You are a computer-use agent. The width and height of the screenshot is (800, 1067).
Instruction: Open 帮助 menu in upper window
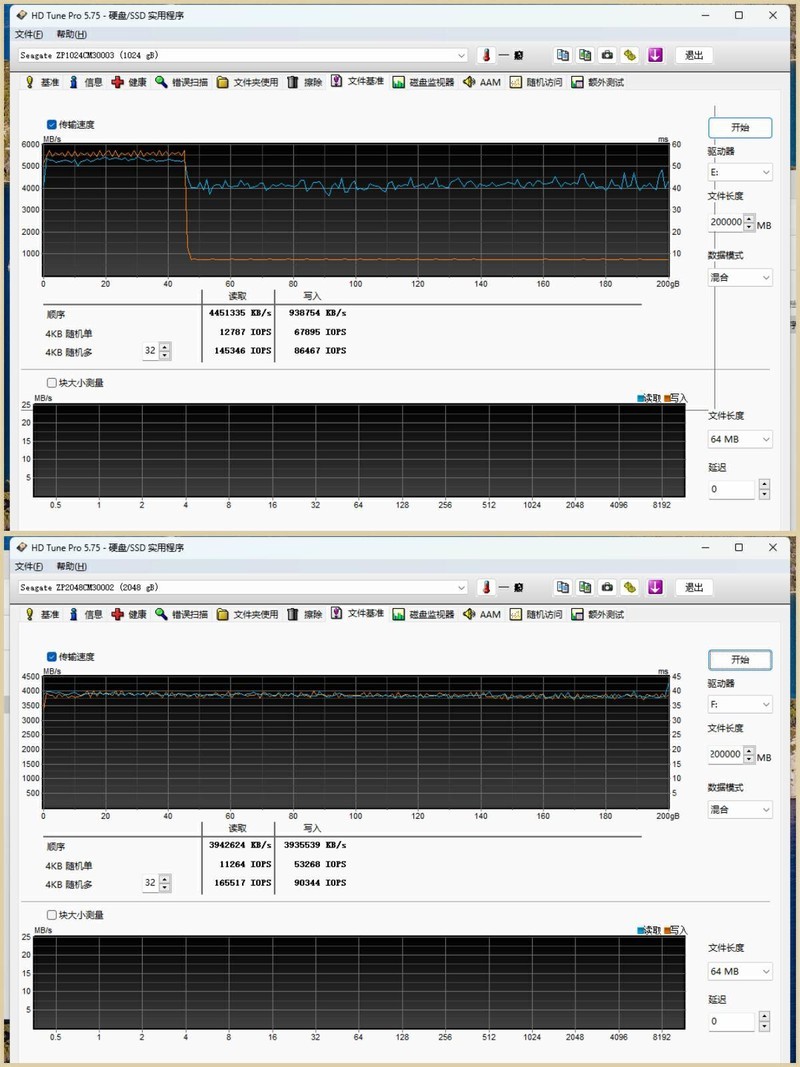[x=71, y=34]
